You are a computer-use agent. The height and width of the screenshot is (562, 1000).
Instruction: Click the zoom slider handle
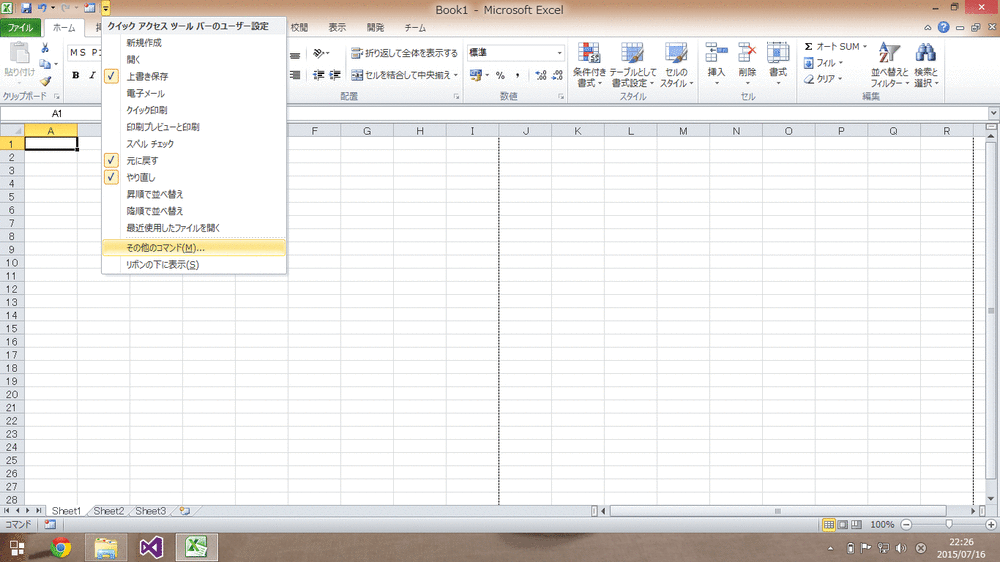point(949,524)
